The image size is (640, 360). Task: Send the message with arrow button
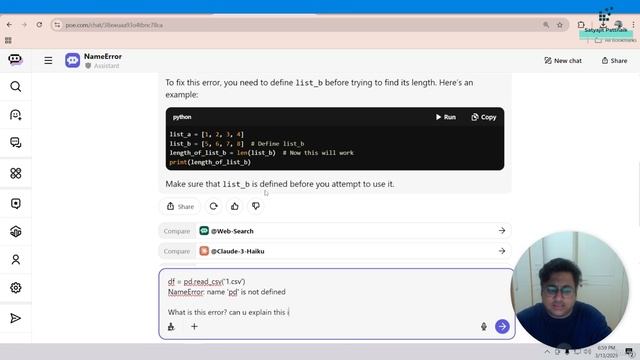502,327
